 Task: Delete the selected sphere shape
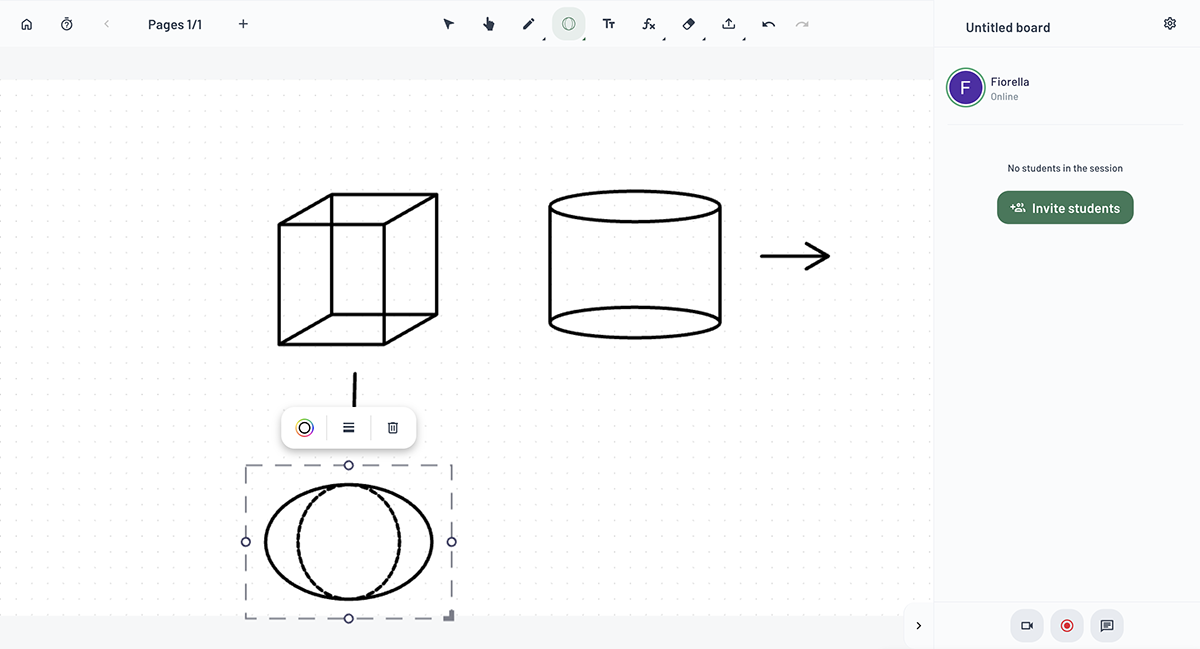point(393,428)
